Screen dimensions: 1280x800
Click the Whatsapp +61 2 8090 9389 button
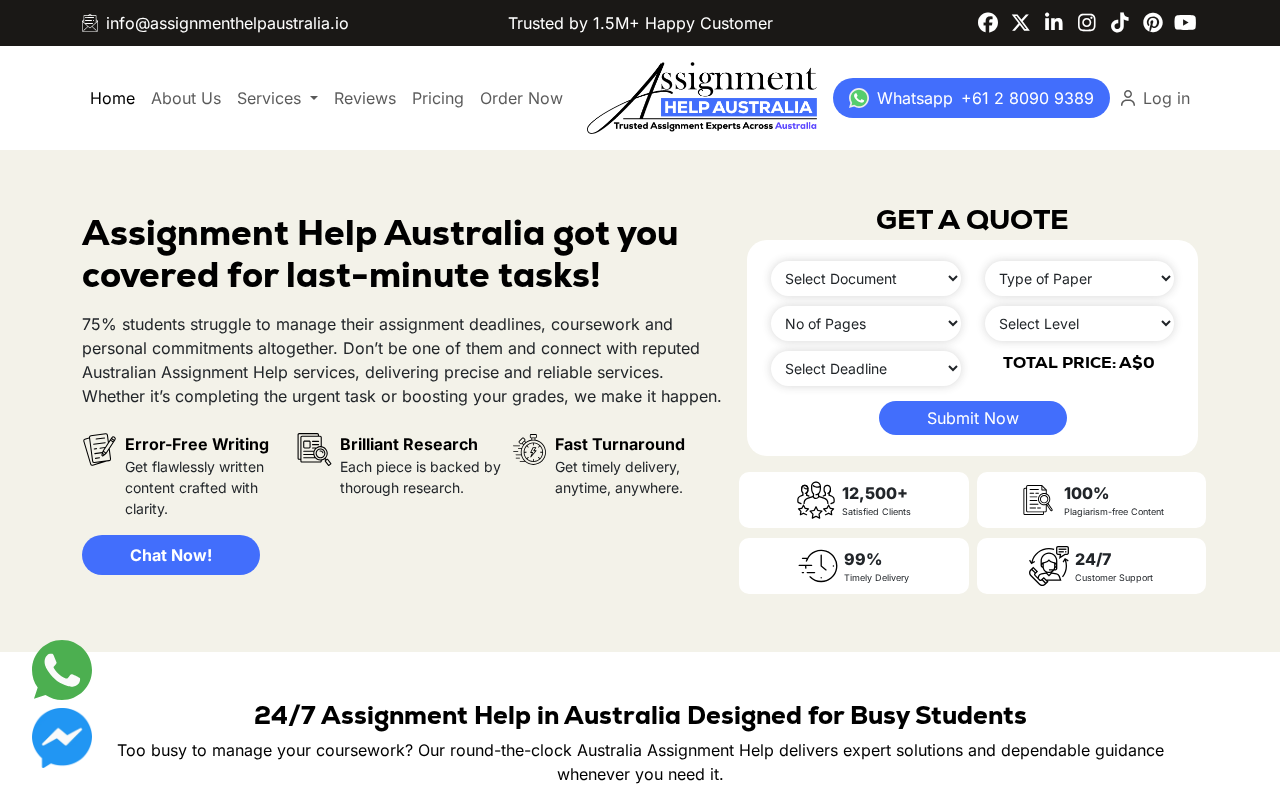click(971, 98)
